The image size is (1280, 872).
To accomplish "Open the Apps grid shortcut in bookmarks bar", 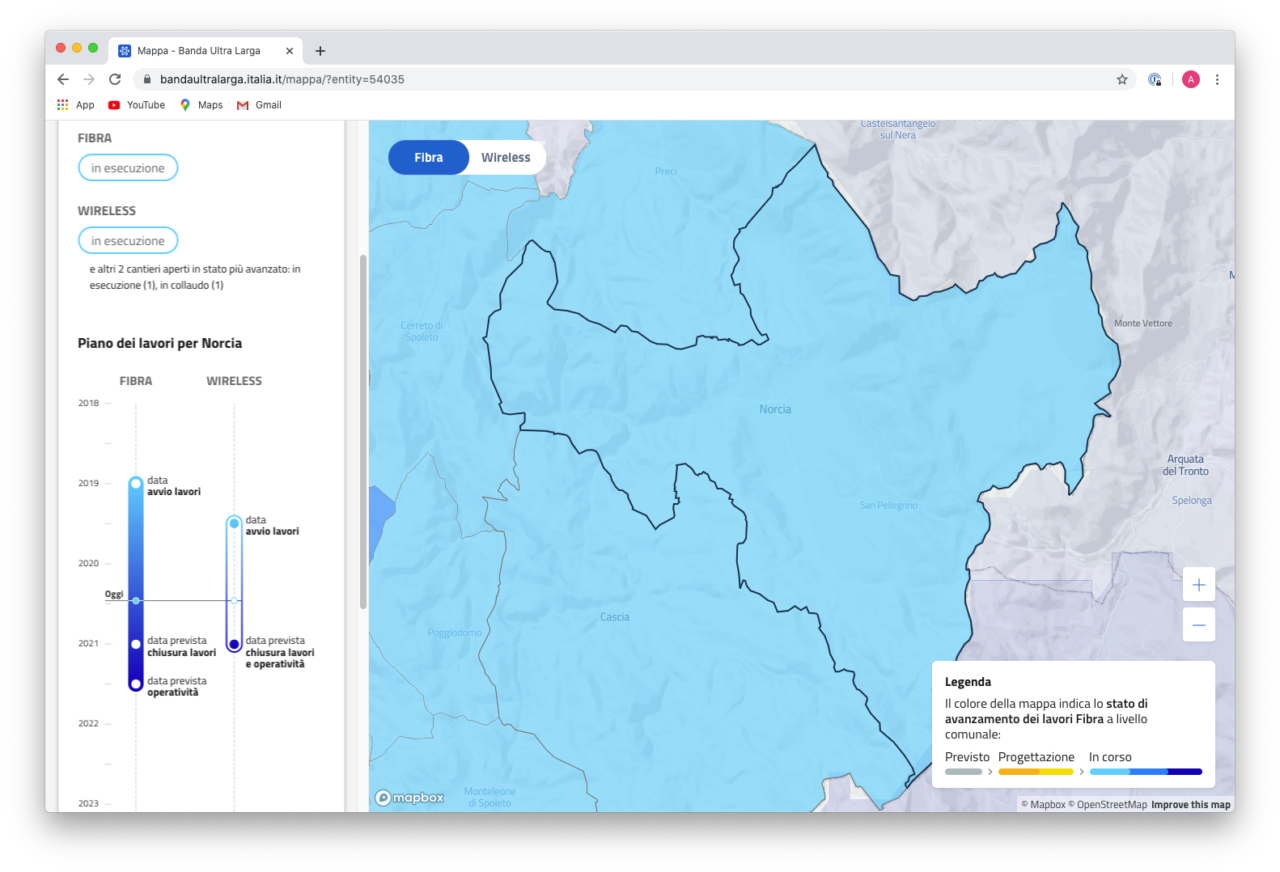I will pos(75,105).
